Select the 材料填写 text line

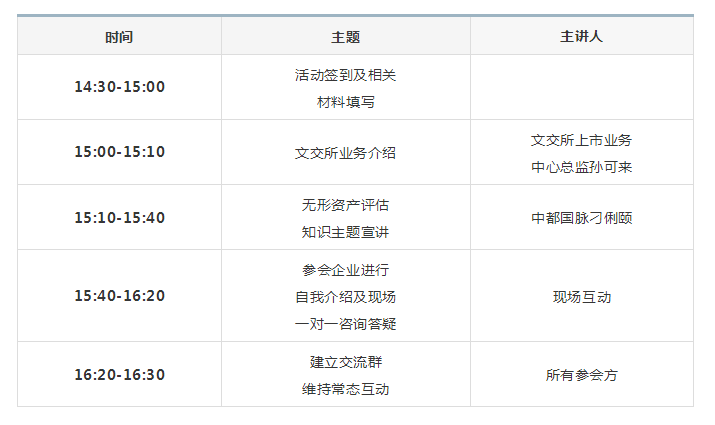[346, 102]
